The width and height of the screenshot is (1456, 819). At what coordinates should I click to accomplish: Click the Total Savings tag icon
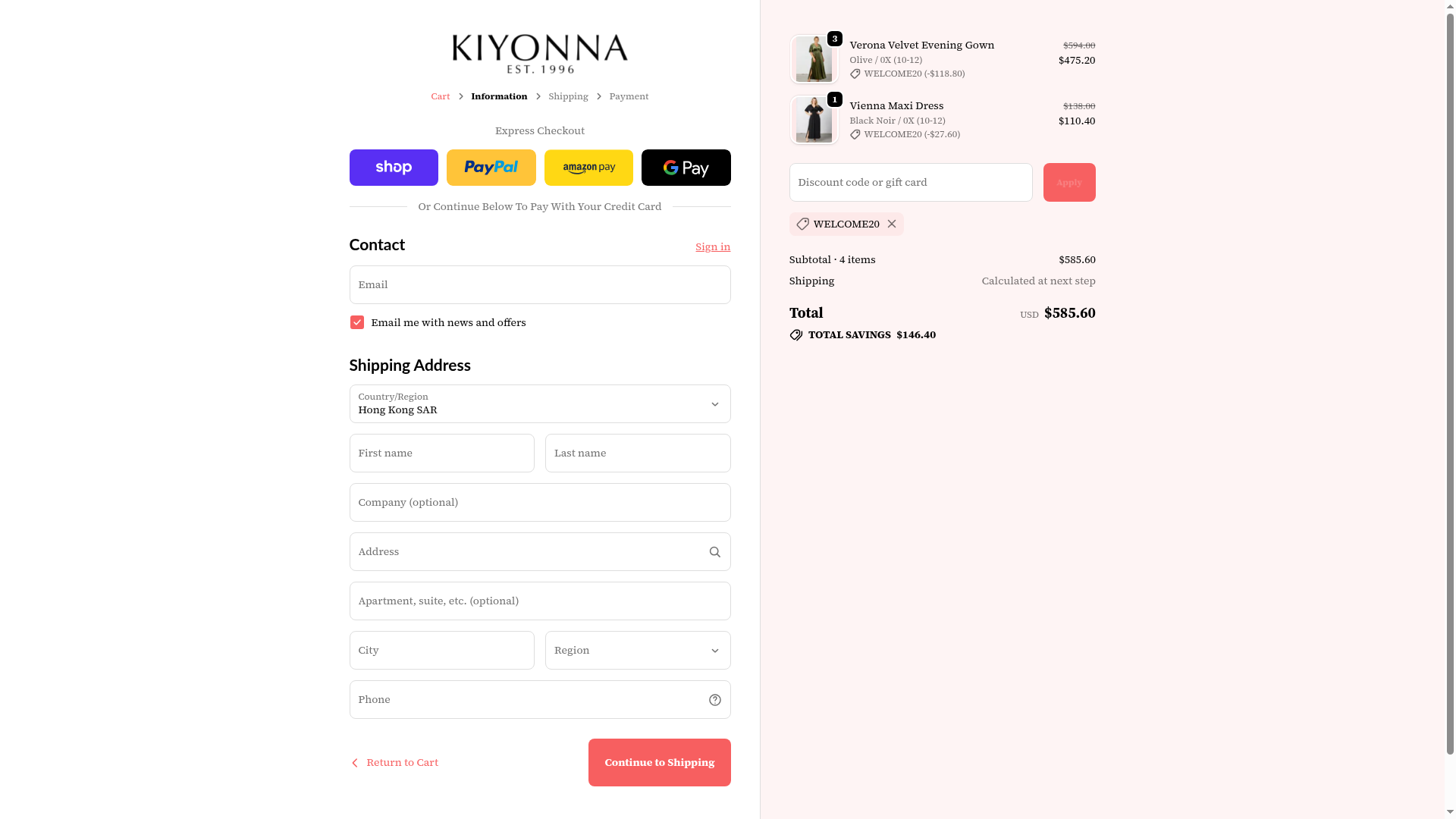[795, 335]
